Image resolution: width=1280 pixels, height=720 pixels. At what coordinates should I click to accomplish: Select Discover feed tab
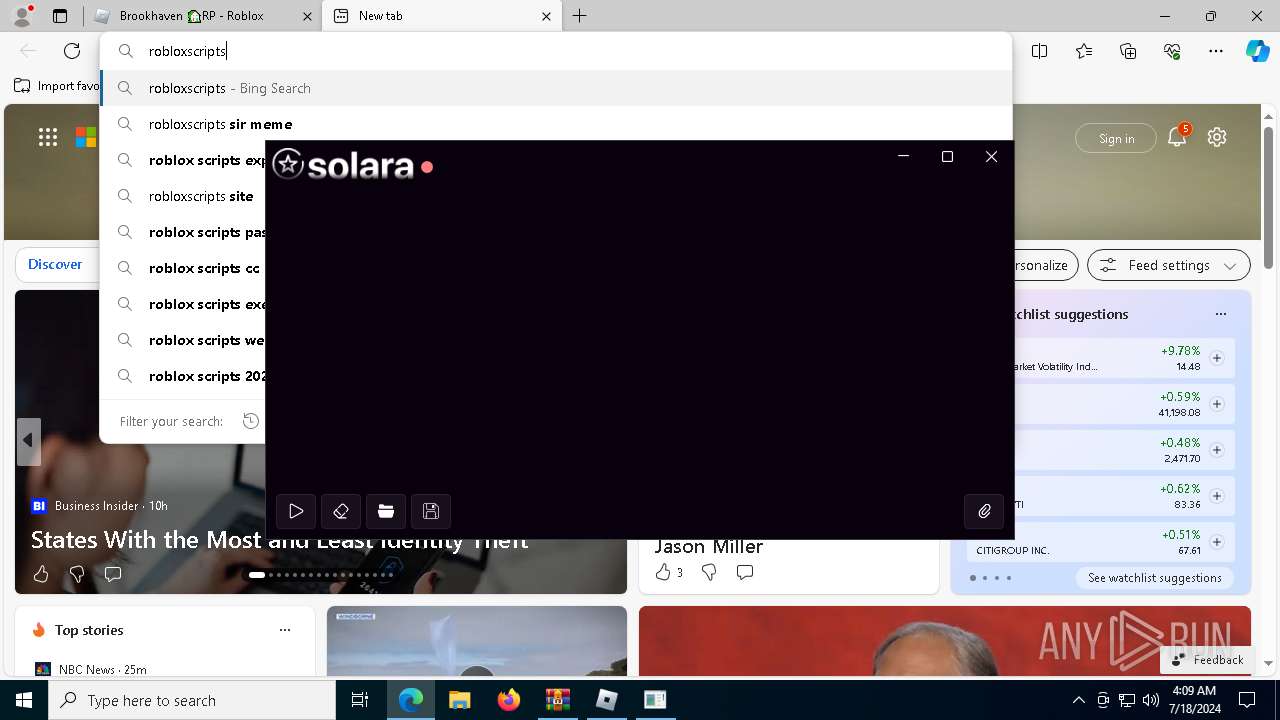[55, 264]
